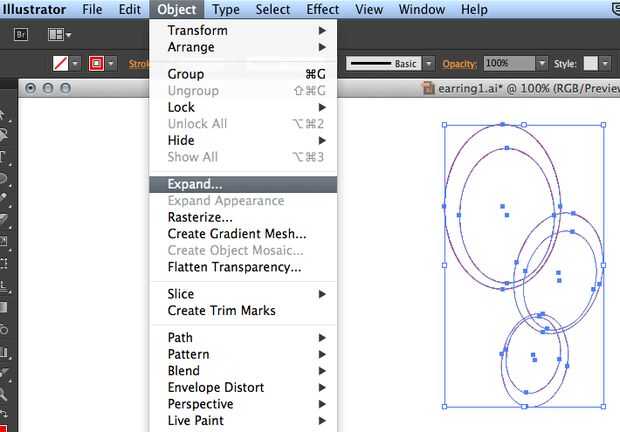This screenshot has width=620, height=432.
Task: Expand the Blend submenu
Action: 243,371
